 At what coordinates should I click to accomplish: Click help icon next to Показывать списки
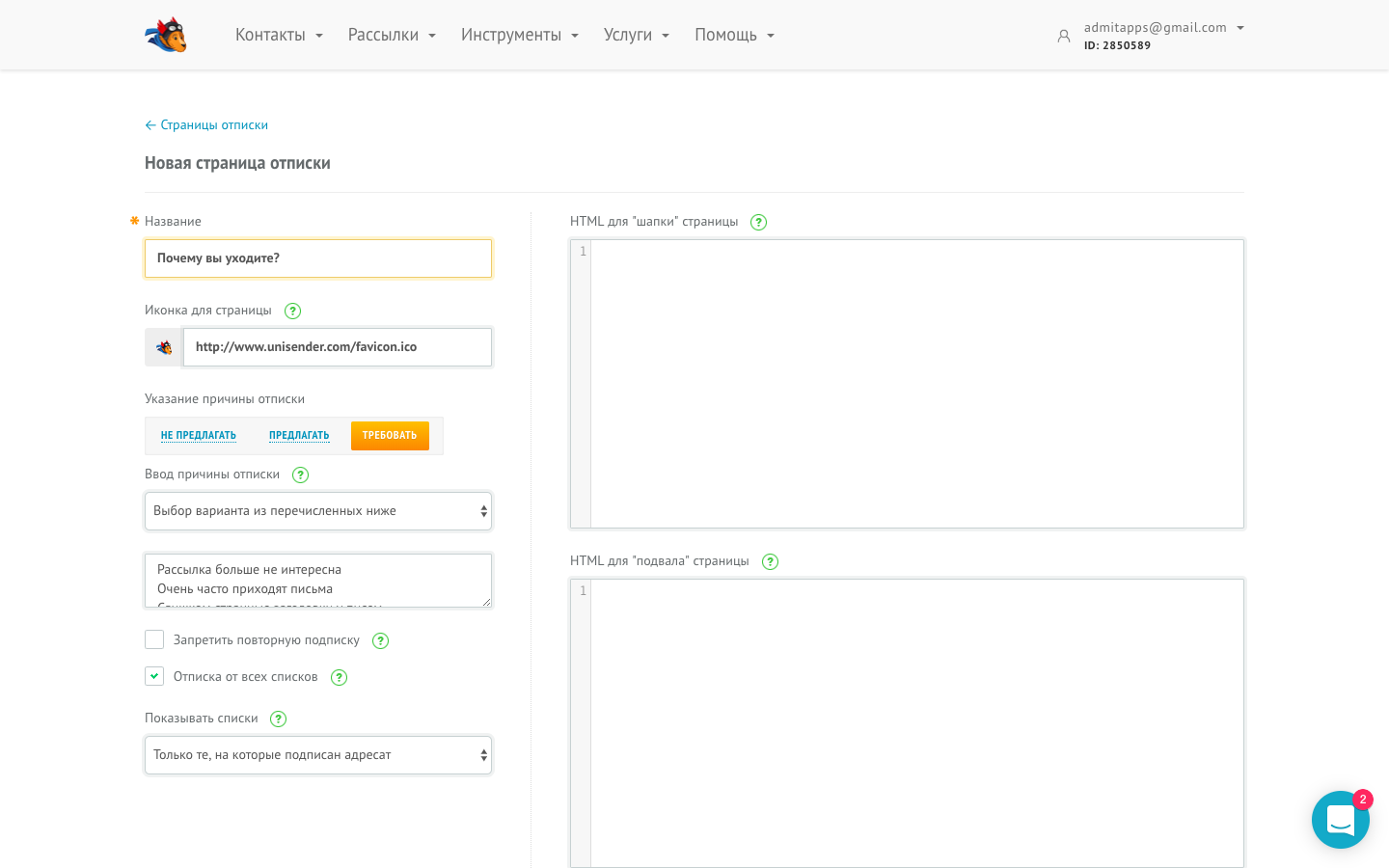tap(279, 719)
